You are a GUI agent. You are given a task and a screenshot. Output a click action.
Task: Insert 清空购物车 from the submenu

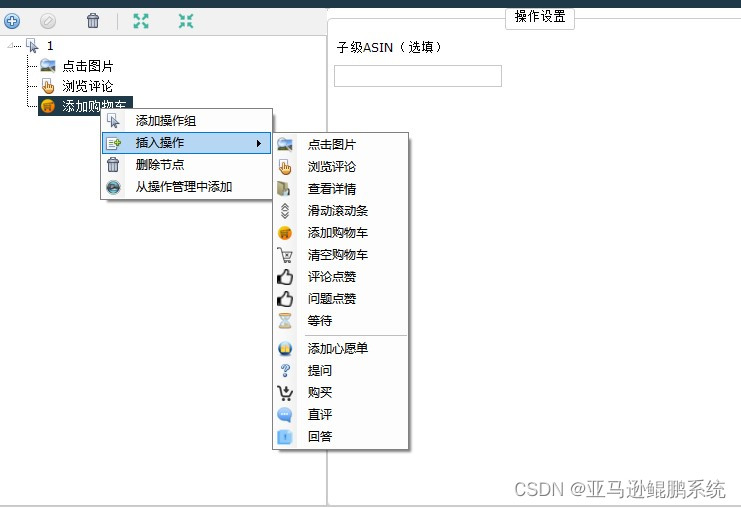point(341,255)
